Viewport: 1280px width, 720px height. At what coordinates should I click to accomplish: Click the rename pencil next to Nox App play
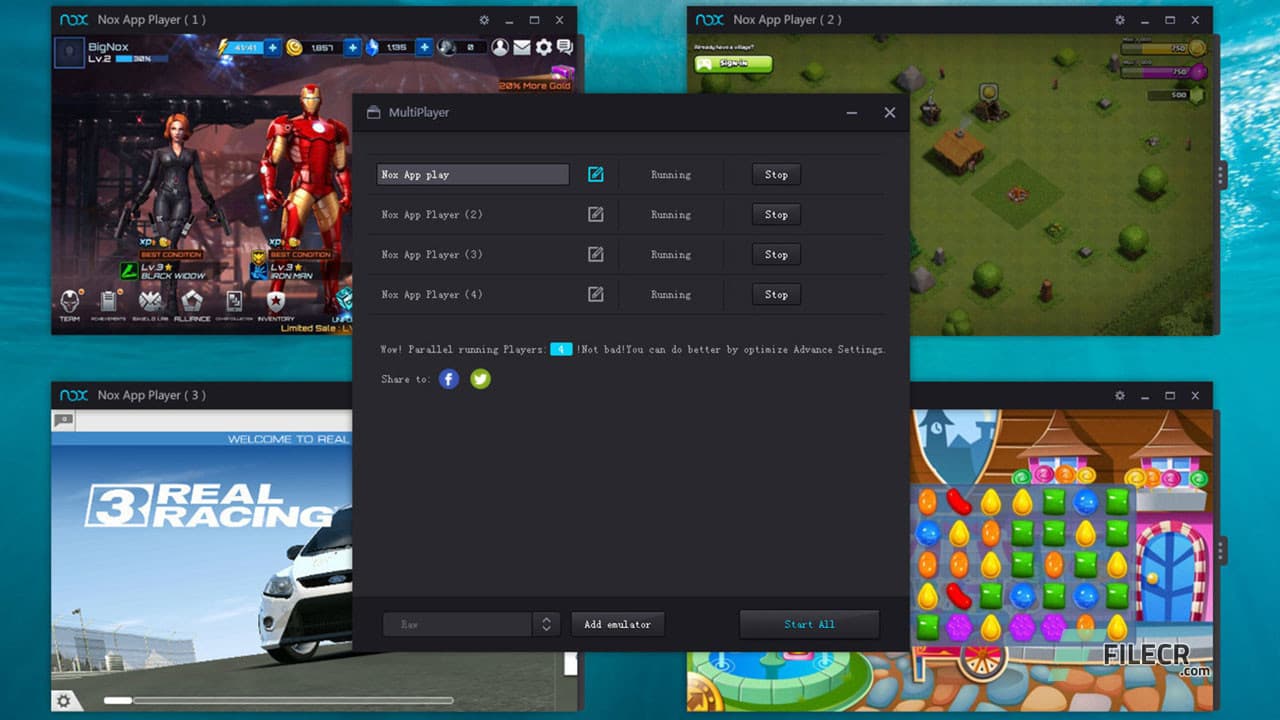[596, 174]
